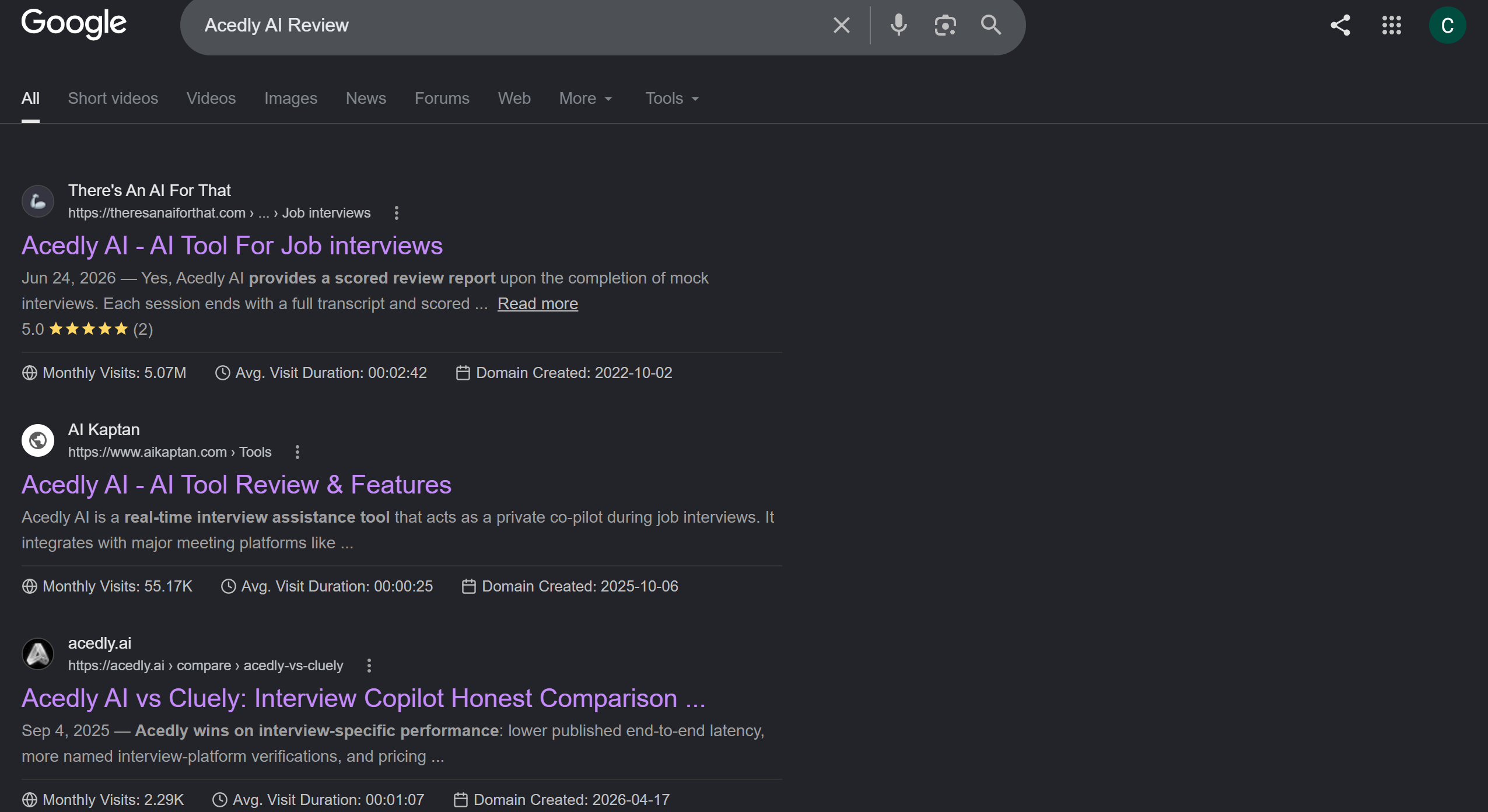
Task: Click globe icon beside Monthly Visits 55.17K
Action: [30, 586]
